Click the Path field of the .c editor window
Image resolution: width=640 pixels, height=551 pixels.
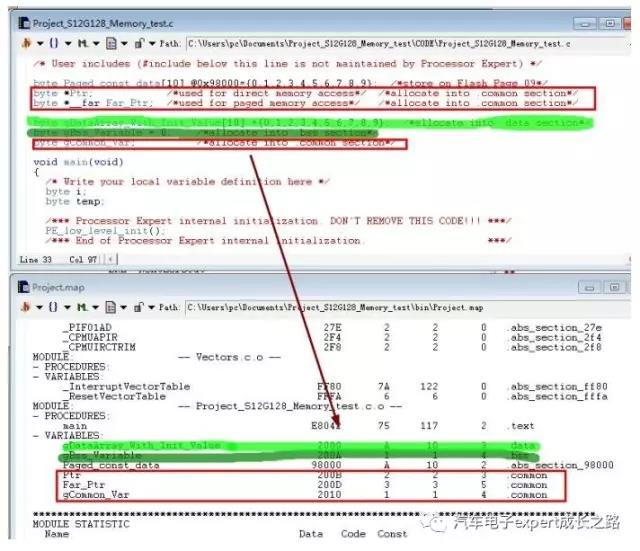click(x=380, y=44)
